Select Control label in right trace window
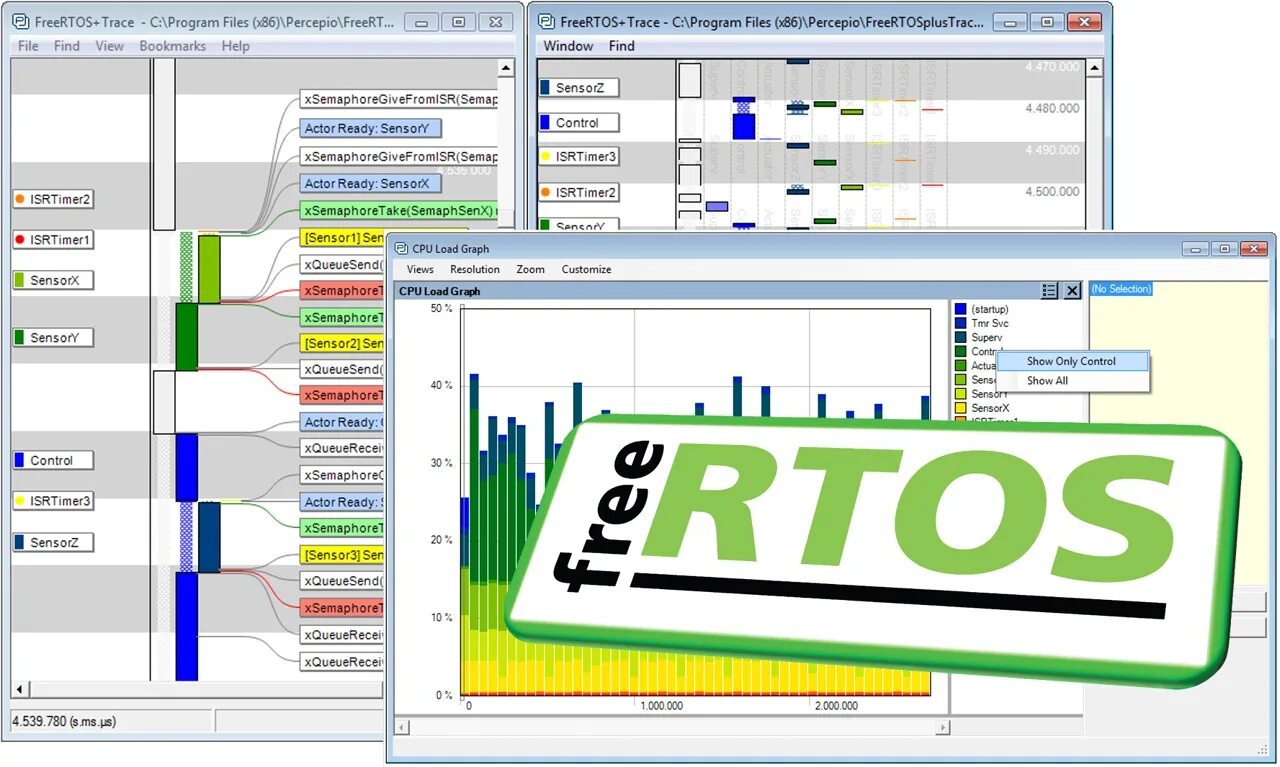Image resolution: width=1280 pixels, height=767 pixels. pos(577,123)
